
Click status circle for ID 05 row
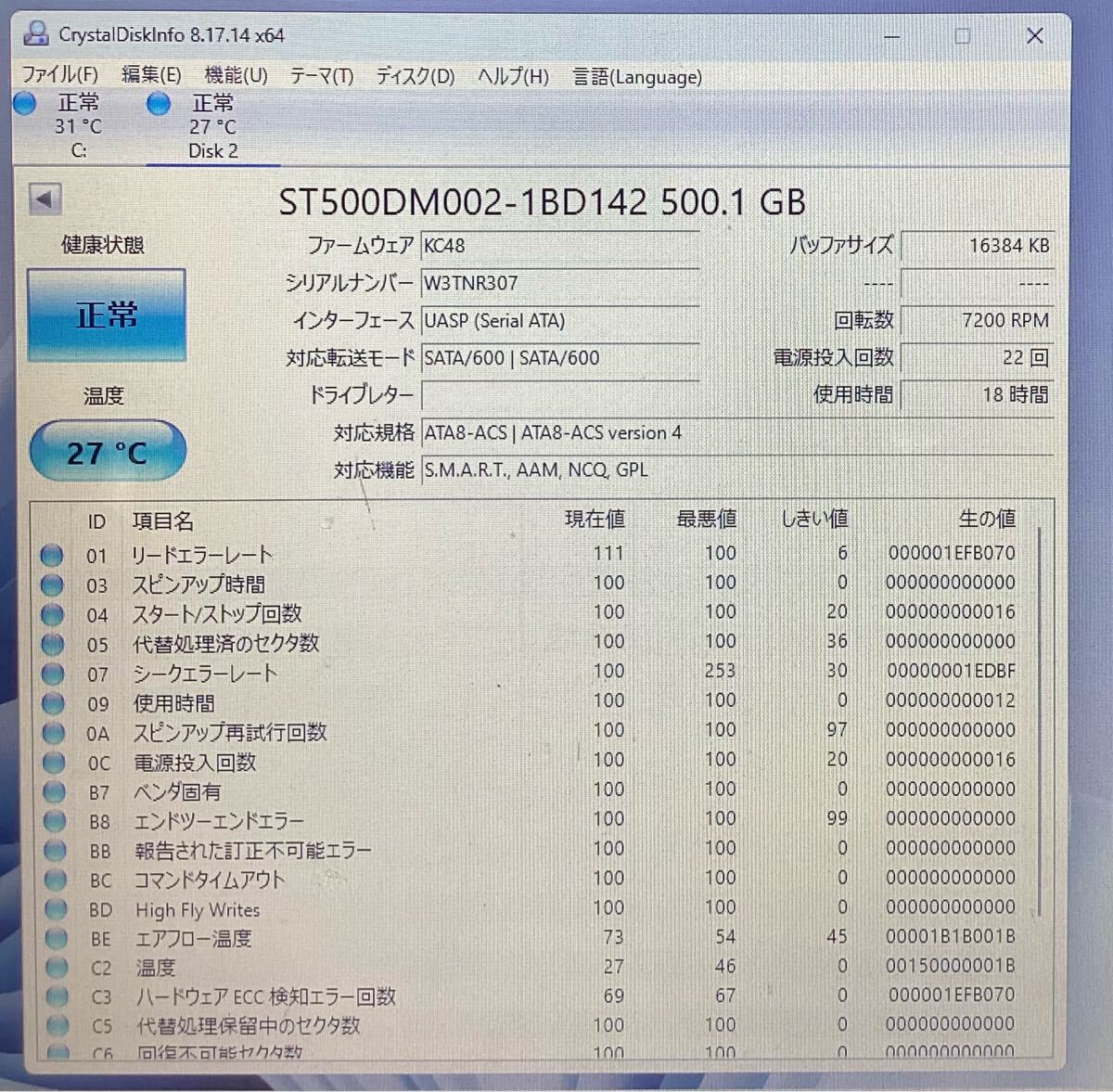point(53,644)
